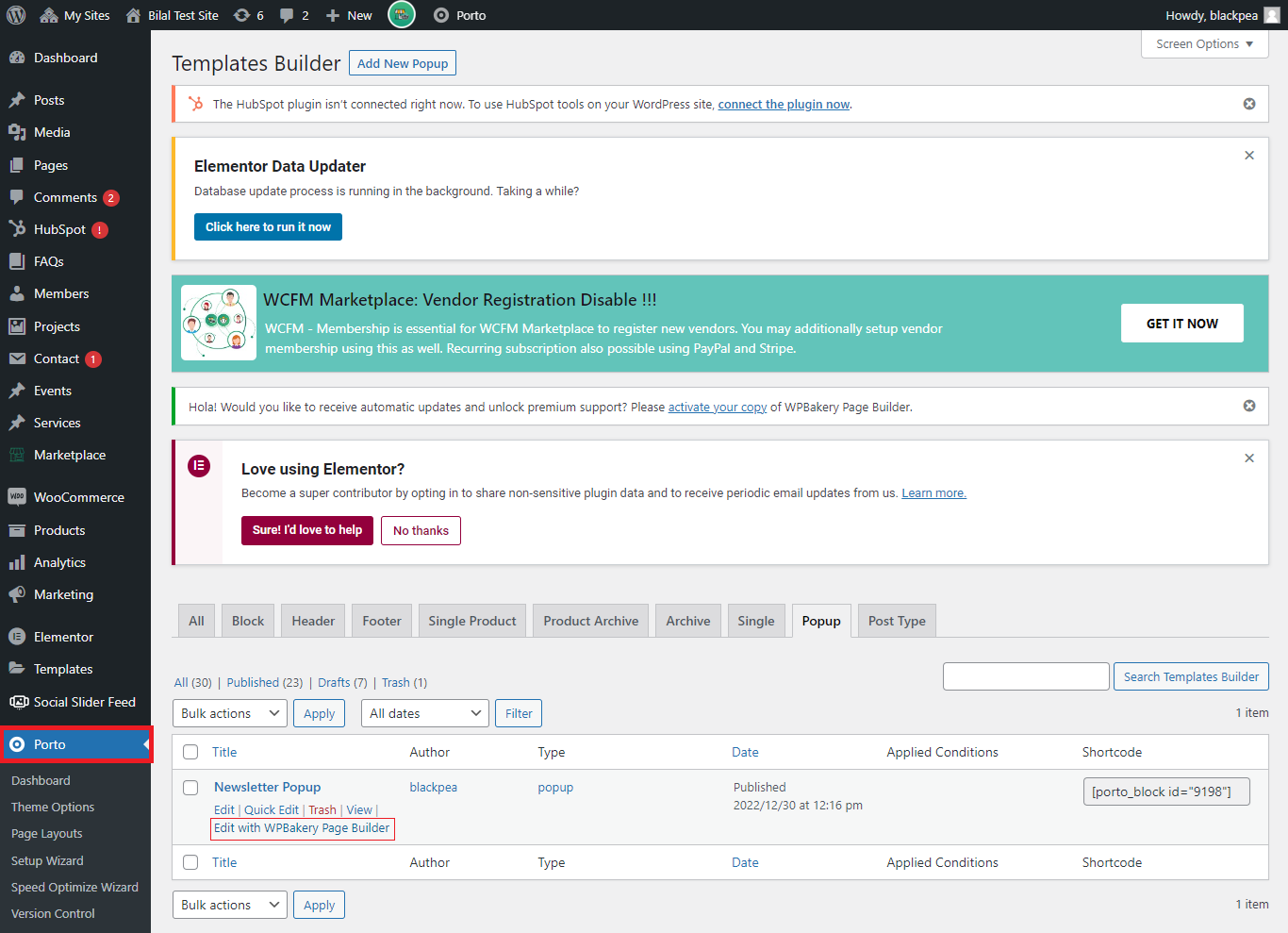Click Edit with WPBakery Page Builder link
The image size is (1288, 933).
point(302,828)
